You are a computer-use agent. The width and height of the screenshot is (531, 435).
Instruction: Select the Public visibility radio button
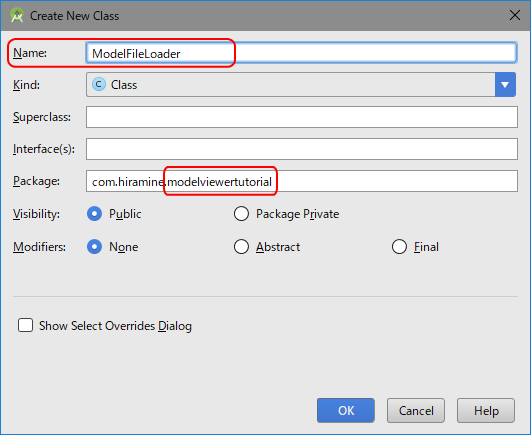click(x=94, y=214)
